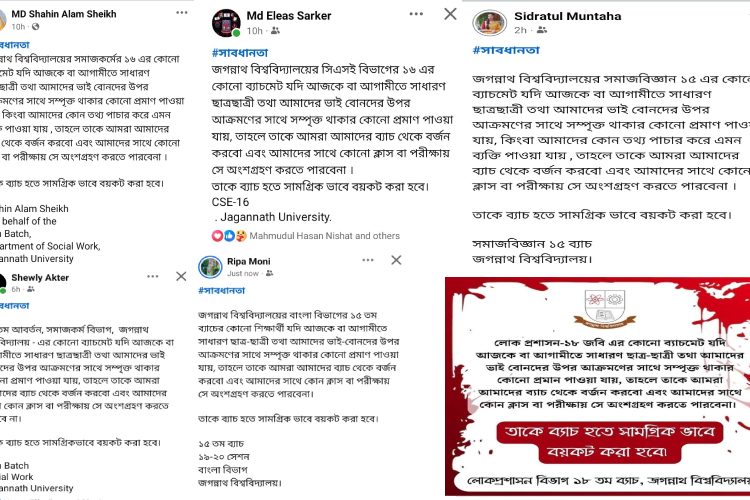Click hashtag #সাবধানতা in Ripa Moni's post
The width and height of the screenshot is (750, 500).
pos(221,290)
